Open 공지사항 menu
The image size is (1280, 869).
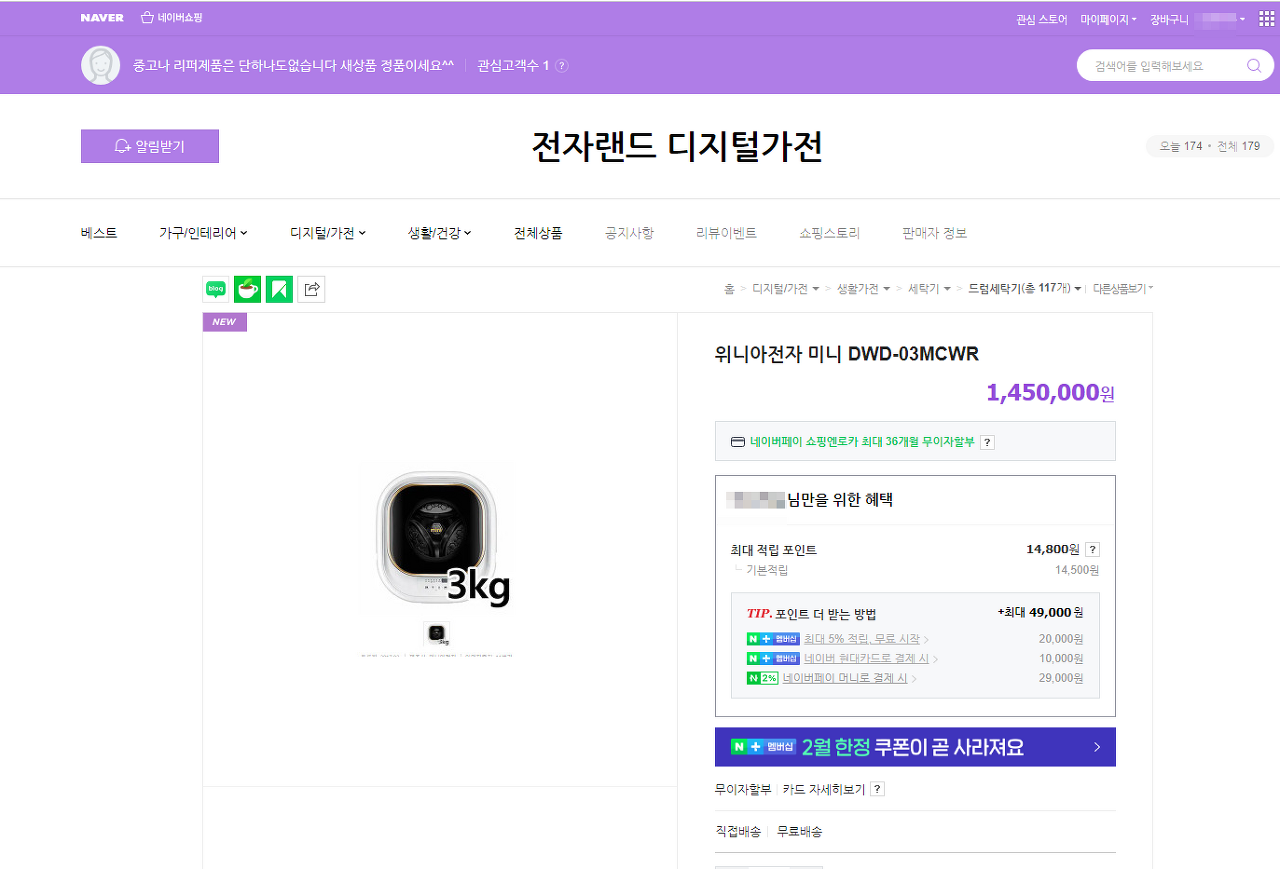pos(629,233)
